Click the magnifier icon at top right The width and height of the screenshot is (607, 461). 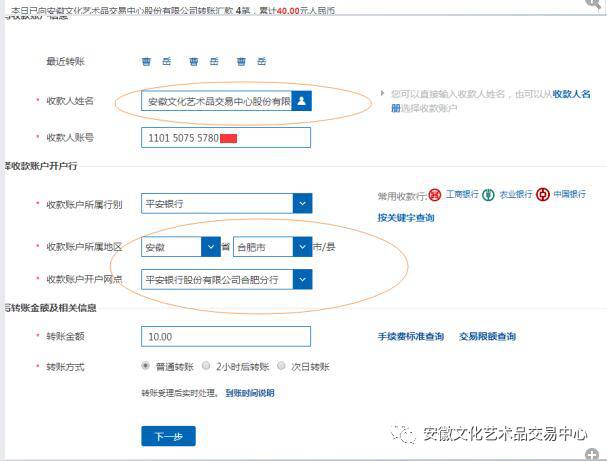coord(595,4)
